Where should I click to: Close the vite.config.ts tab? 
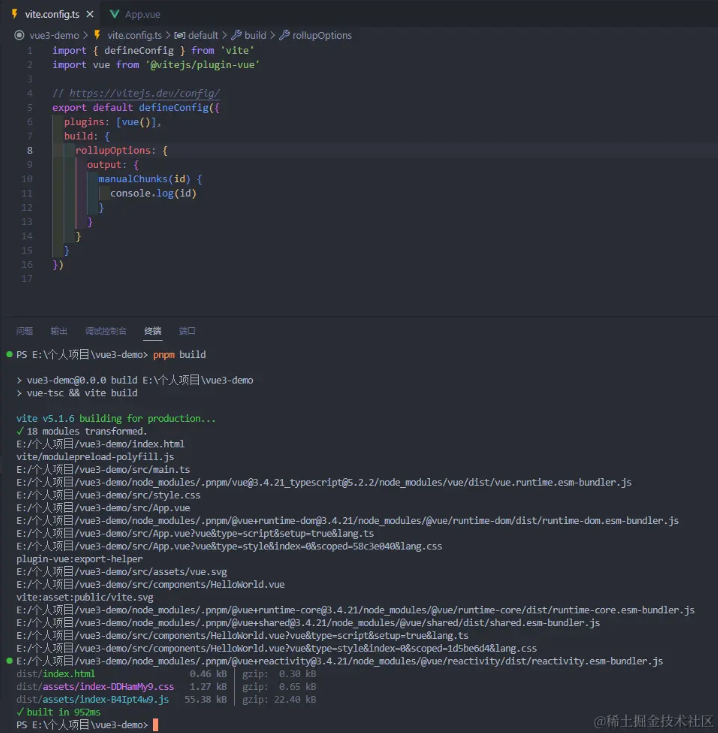tap(90, 14)
